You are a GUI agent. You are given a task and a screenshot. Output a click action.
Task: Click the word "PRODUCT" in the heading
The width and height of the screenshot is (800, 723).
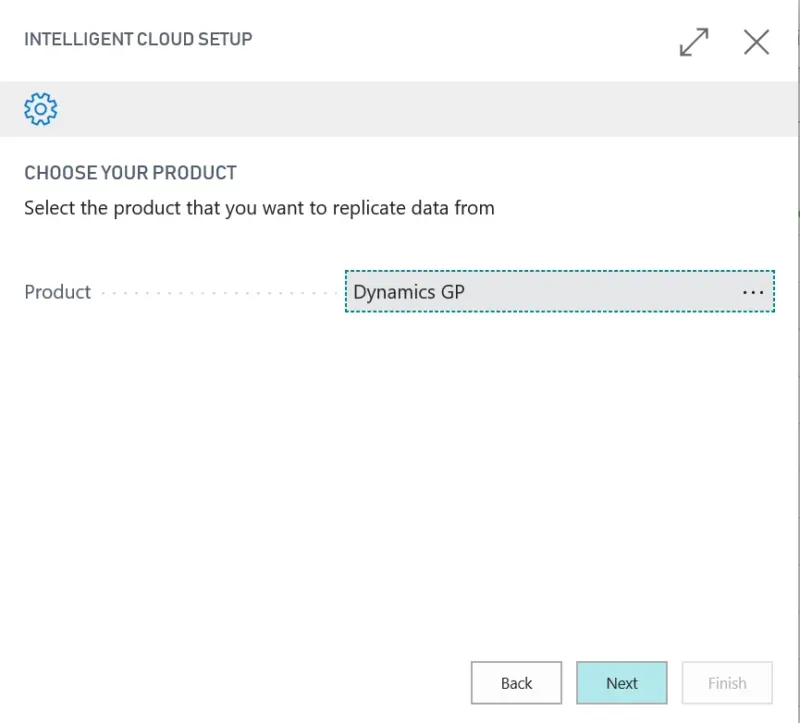tap(194, 173)
